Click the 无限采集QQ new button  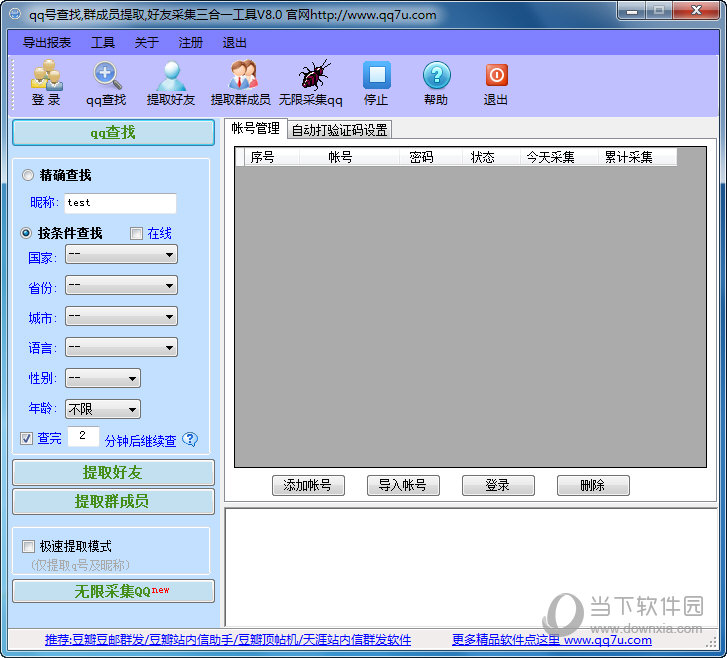pyautogui.click(x=113, y=591)
